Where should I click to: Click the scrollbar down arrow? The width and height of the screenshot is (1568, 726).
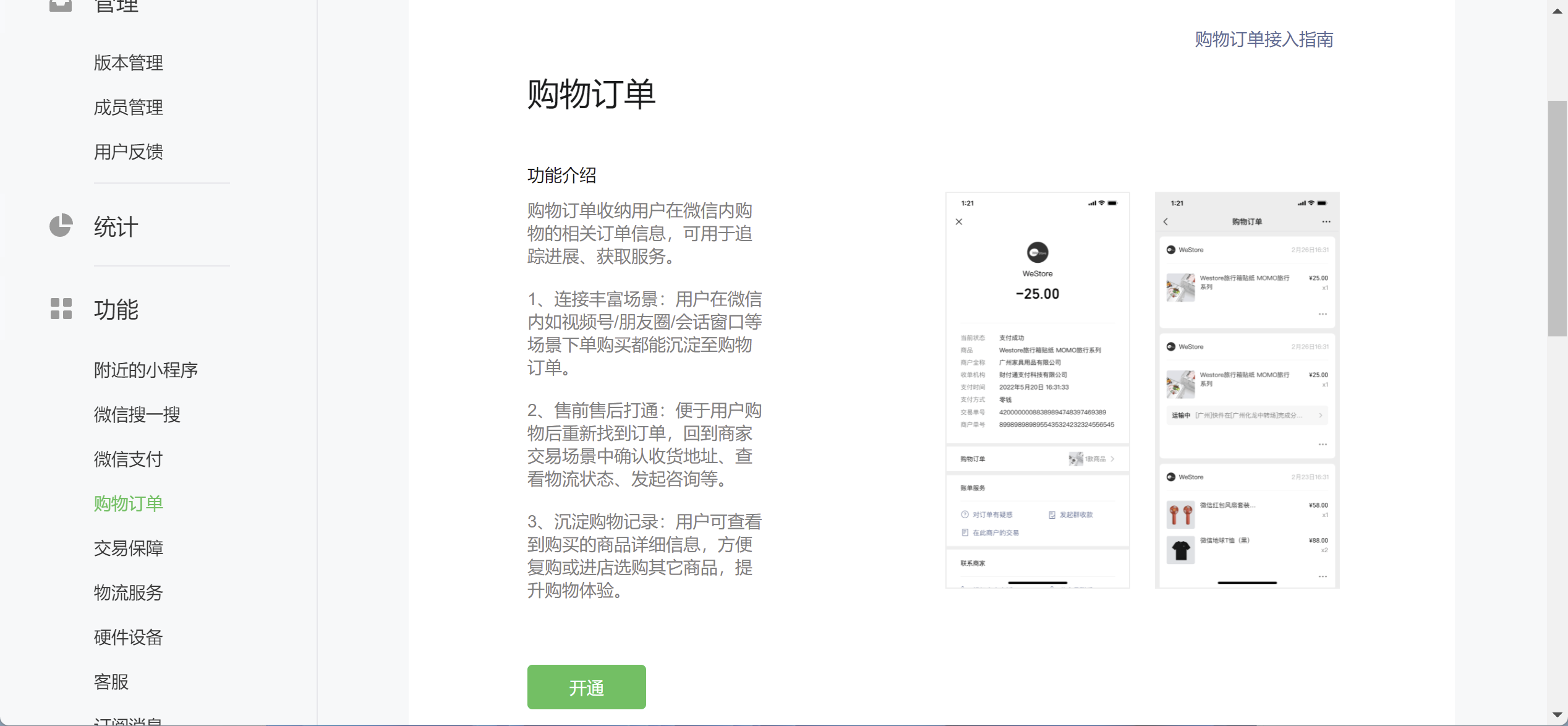[1557, 715]
